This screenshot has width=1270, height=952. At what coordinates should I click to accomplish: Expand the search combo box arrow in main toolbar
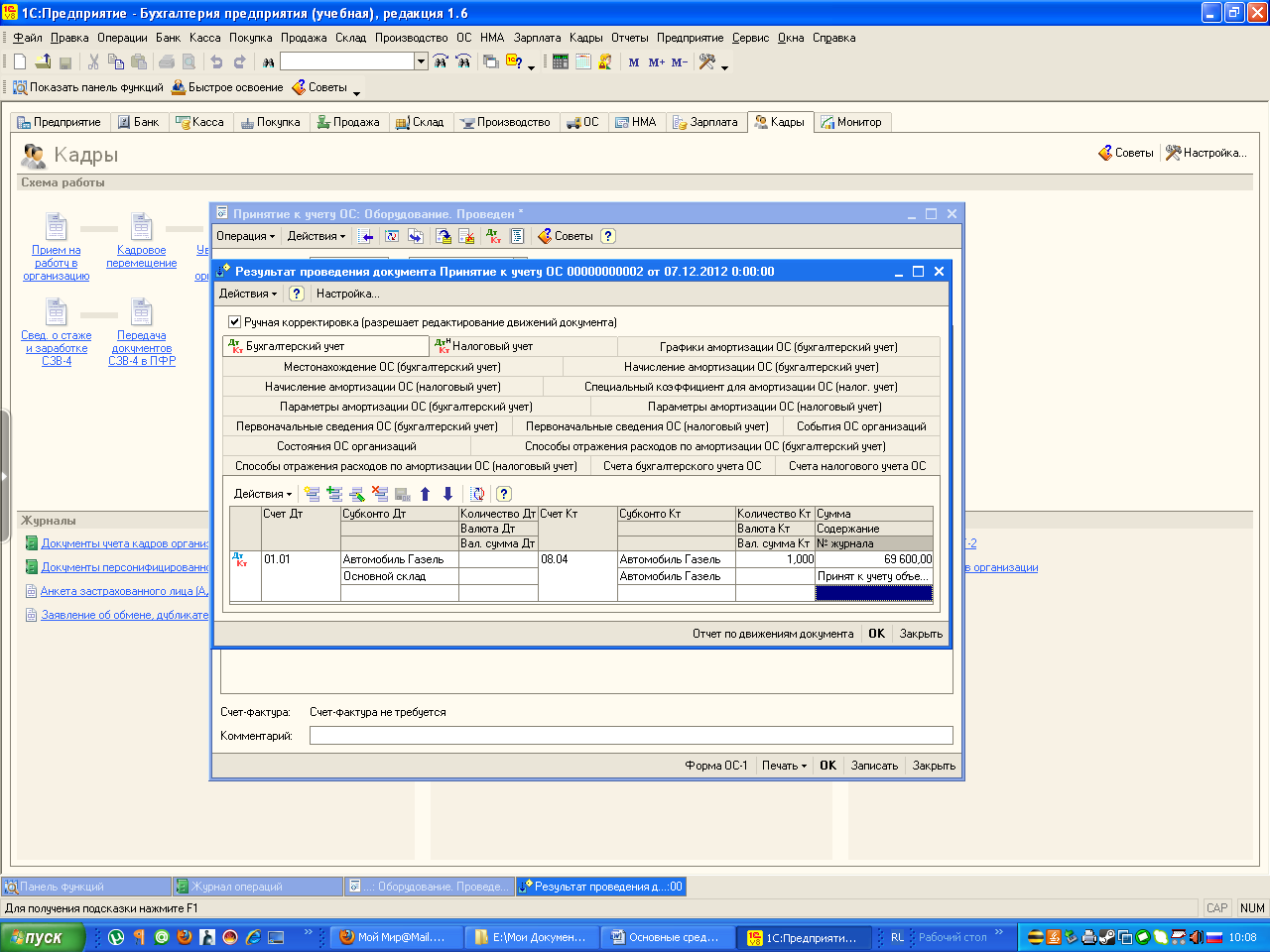[x=421, y=61]
